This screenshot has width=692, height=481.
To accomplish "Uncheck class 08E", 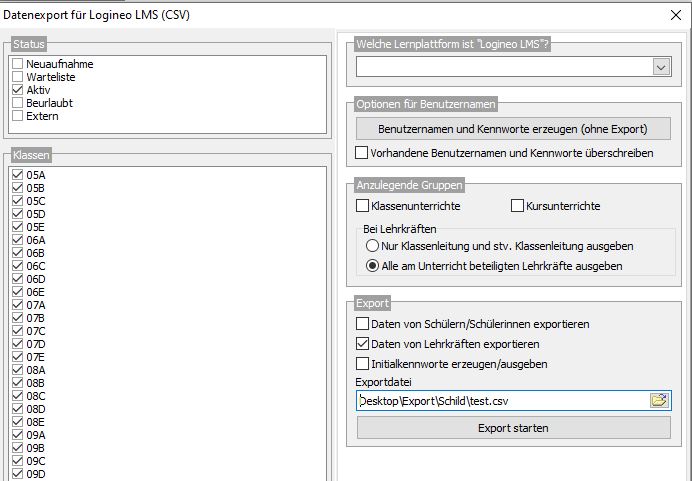I will pyautogui.click(x=17, y=422).
